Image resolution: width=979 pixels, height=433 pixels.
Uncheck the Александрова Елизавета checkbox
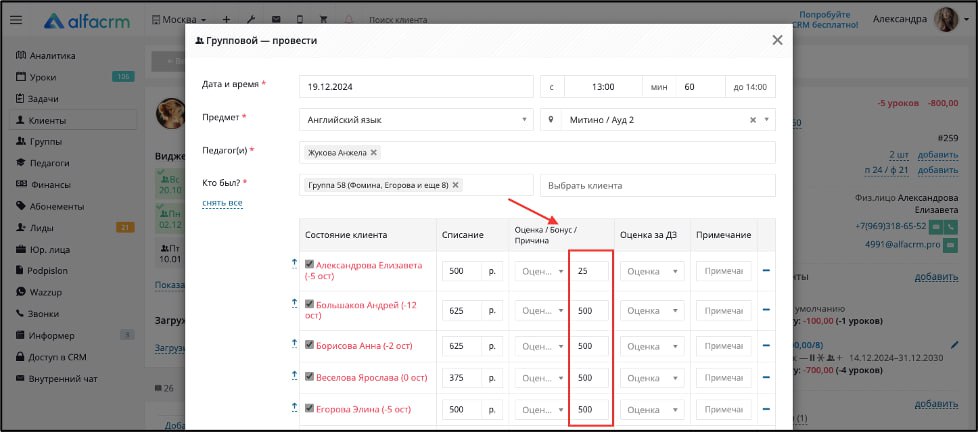[x=309, y=265]
